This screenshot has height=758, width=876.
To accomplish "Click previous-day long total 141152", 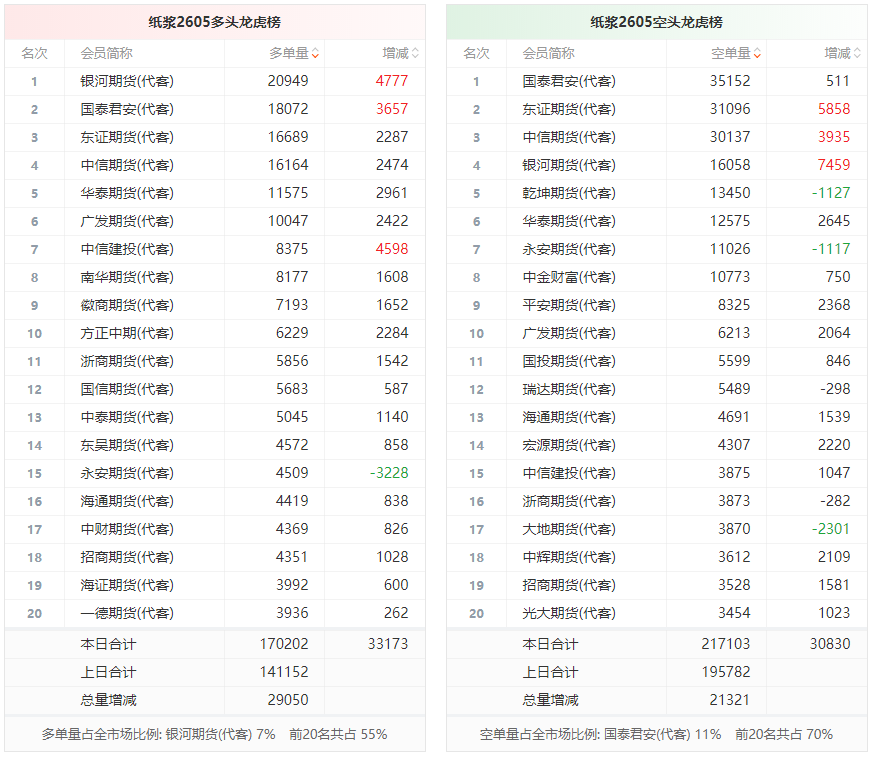I will (x=284, y=672).
